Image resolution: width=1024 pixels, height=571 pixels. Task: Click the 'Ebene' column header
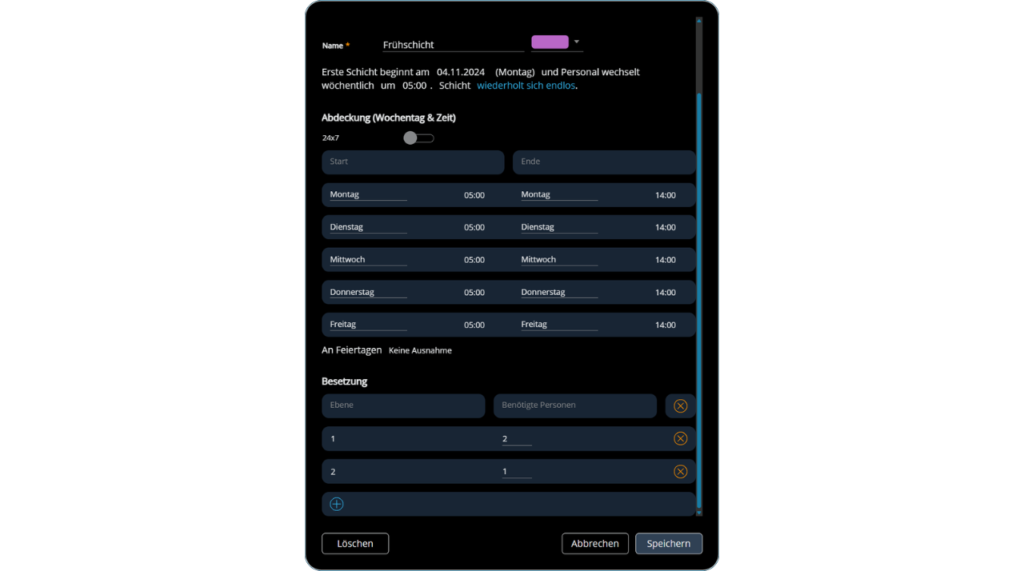click(404, 405)
